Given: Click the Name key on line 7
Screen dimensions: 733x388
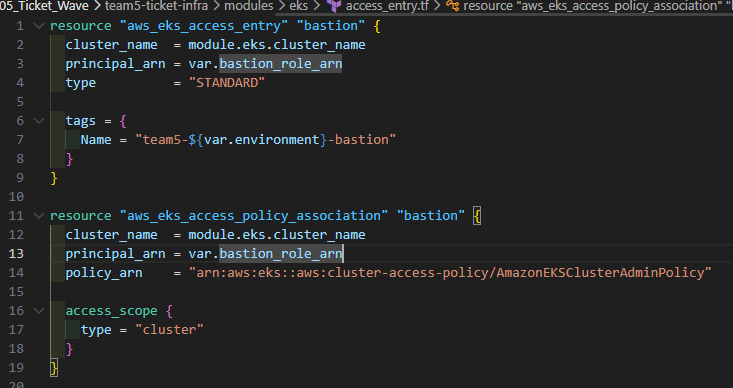Looking at the screenshot, I should [96, 140].
